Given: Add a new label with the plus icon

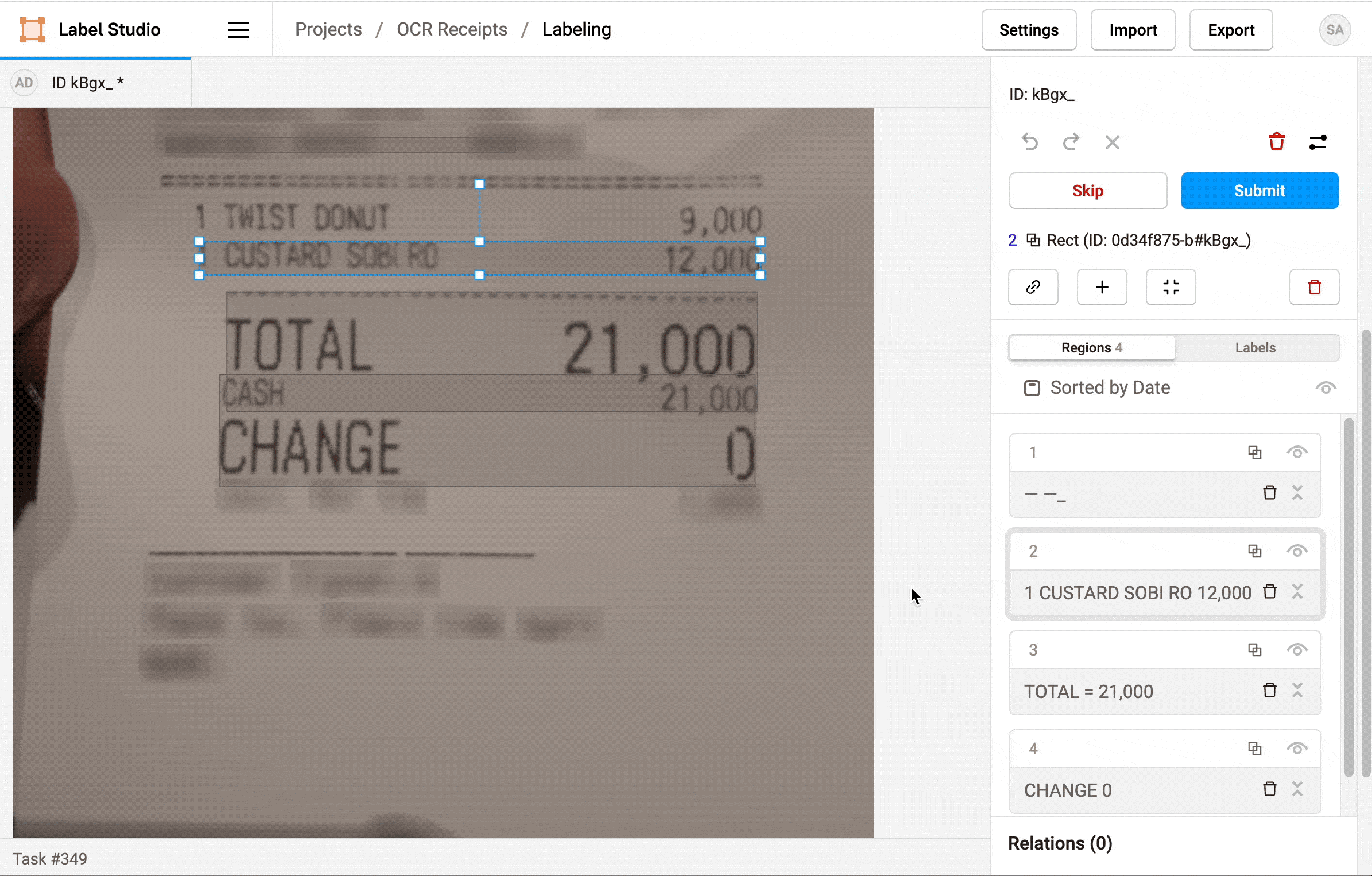Looking at the screenshot, I should (1102, 287).
